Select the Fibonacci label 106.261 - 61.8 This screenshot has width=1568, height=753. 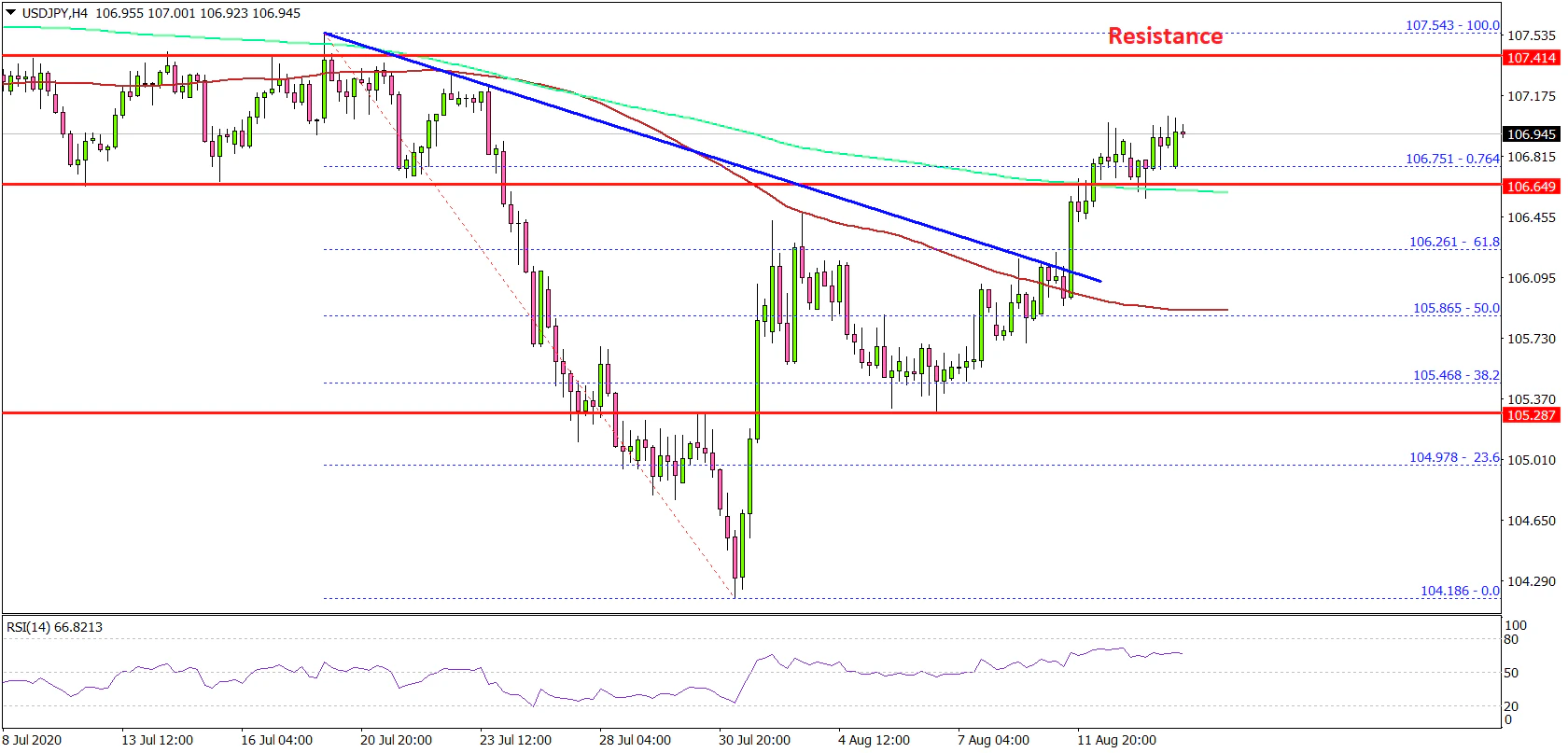click(x=1454, y=242)
